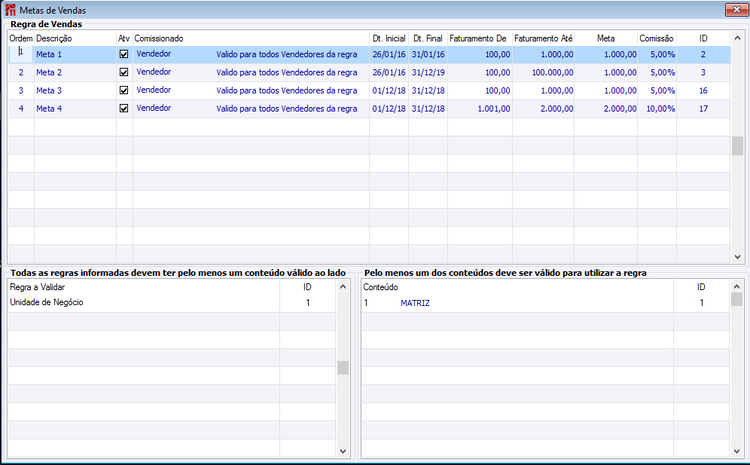The width and height of the screenshot is (750, 465).
Task: Close the Metas de Vendas window
Action: 737,10
